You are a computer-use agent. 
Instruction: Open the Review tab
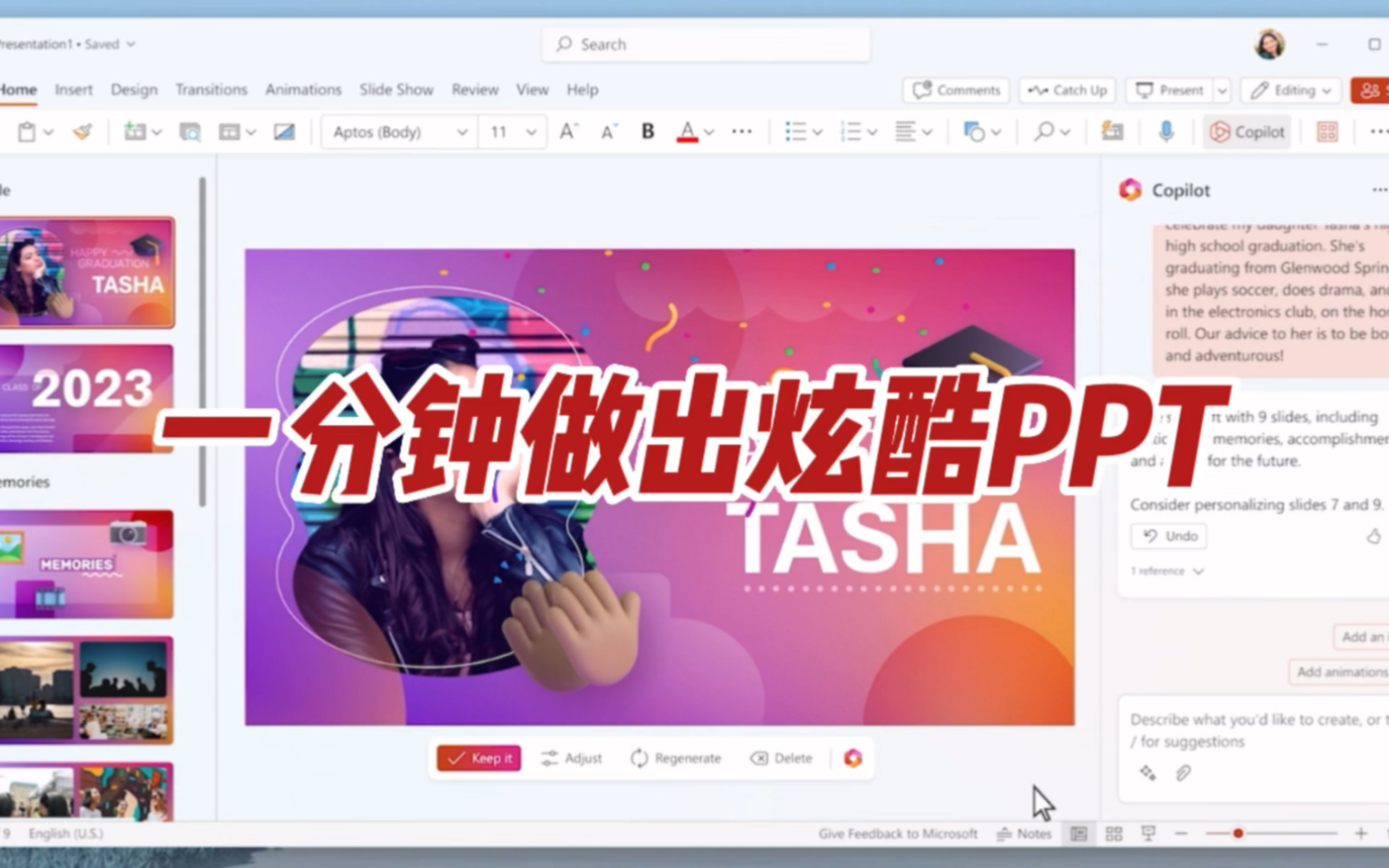pyautogui.click(x=475, y=90)
